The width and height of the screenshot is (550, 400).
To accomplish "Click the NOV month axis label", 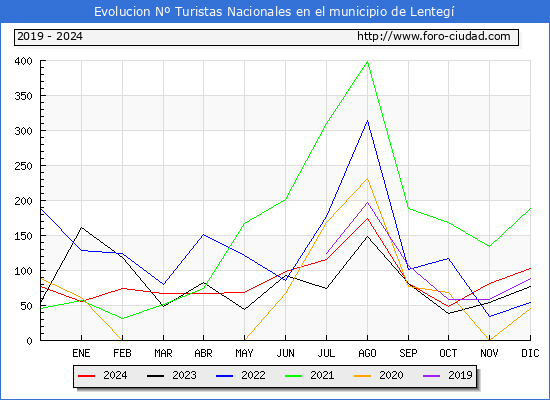I will point(489,353).
